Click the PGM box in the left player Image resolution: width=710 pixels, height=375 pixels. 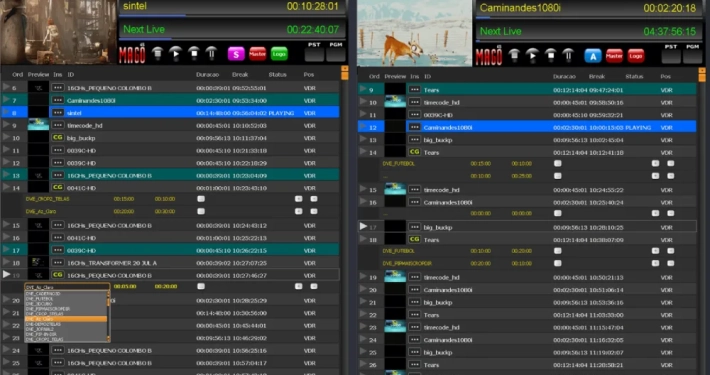pos(336,55)
